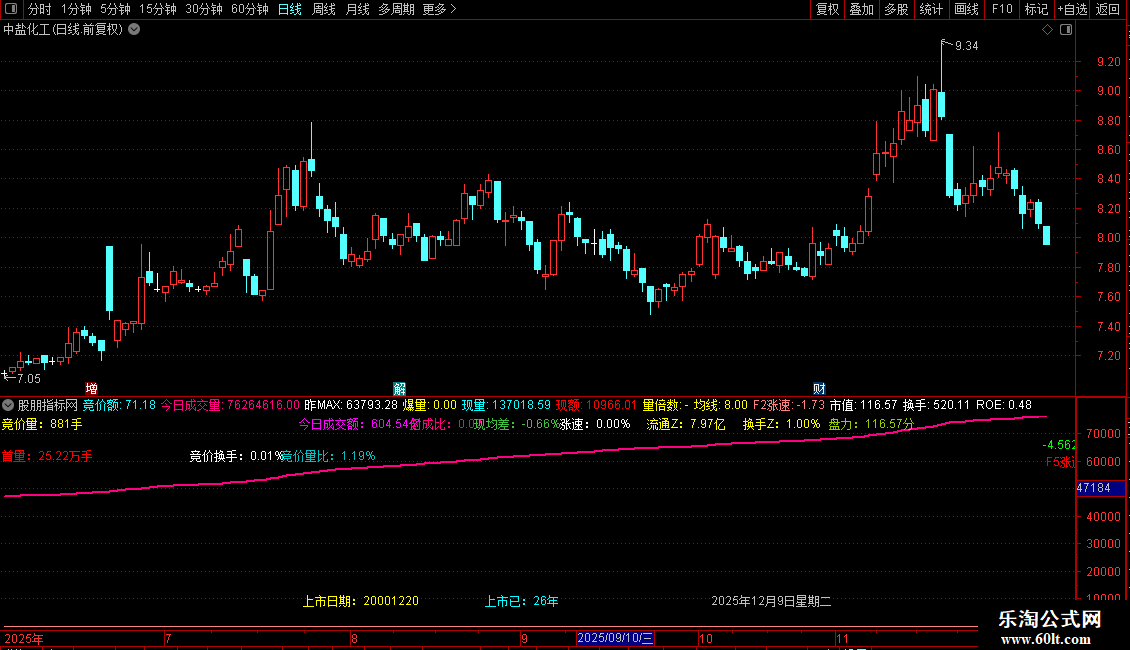Image resolution: width=1130 pixels, height=650 pixels.
Task: Click the -4.562 green value label
Action: (1059, 445)
